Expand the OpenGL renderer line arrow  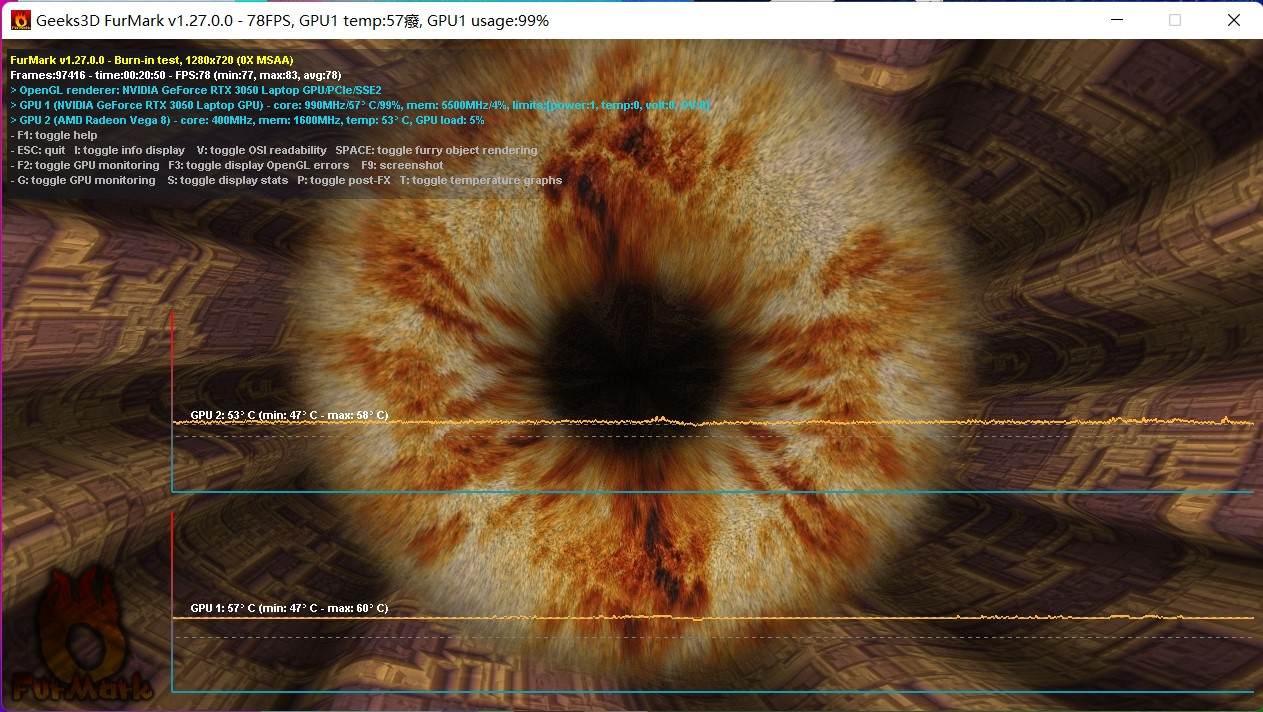(x=13, y=89)
